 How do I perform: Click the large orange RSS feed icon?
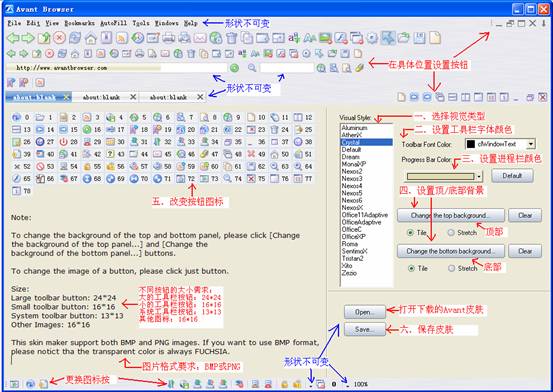pos(122,38)
